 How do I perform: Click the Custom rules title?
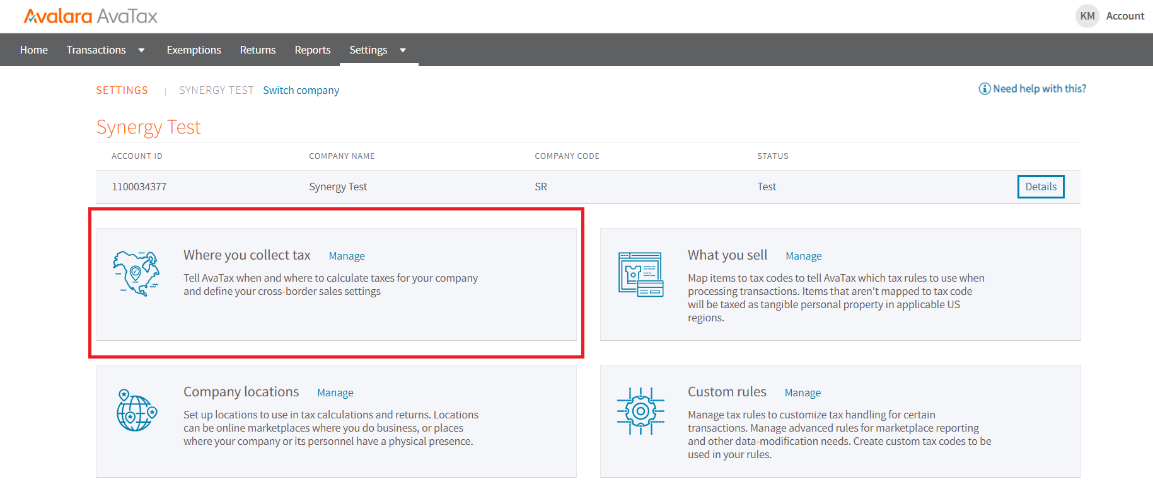click(x=727, y=392)
